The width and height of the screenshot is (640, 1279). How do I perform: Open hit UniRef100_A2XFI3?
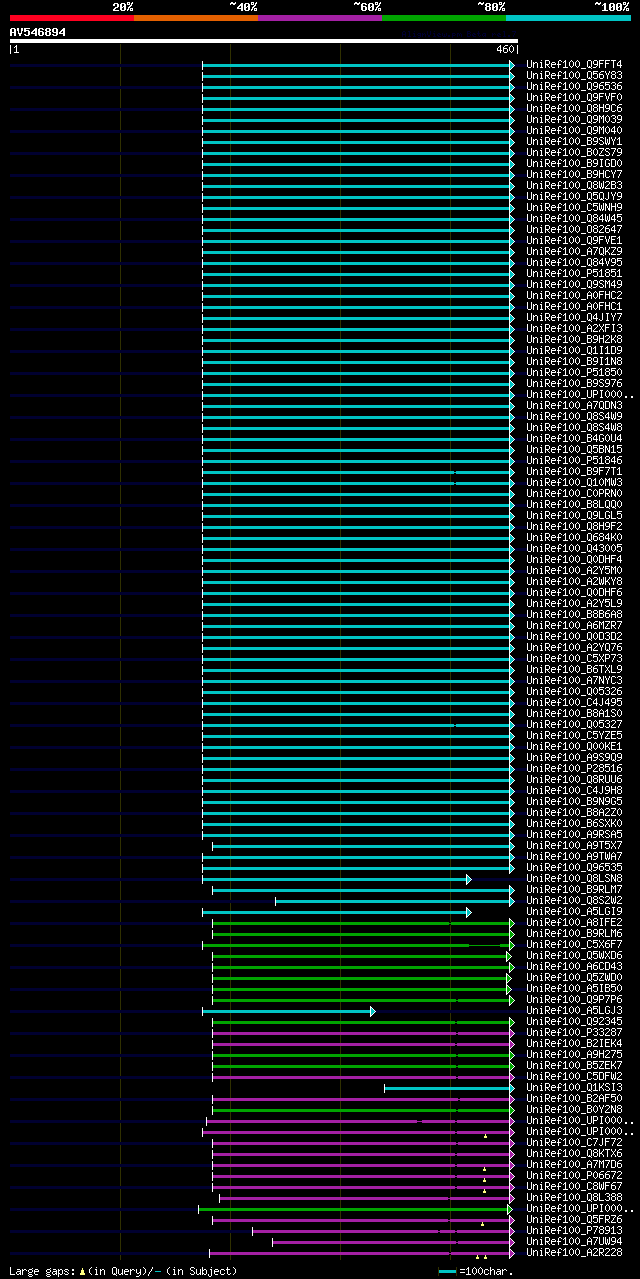click(x=574, y=328)
